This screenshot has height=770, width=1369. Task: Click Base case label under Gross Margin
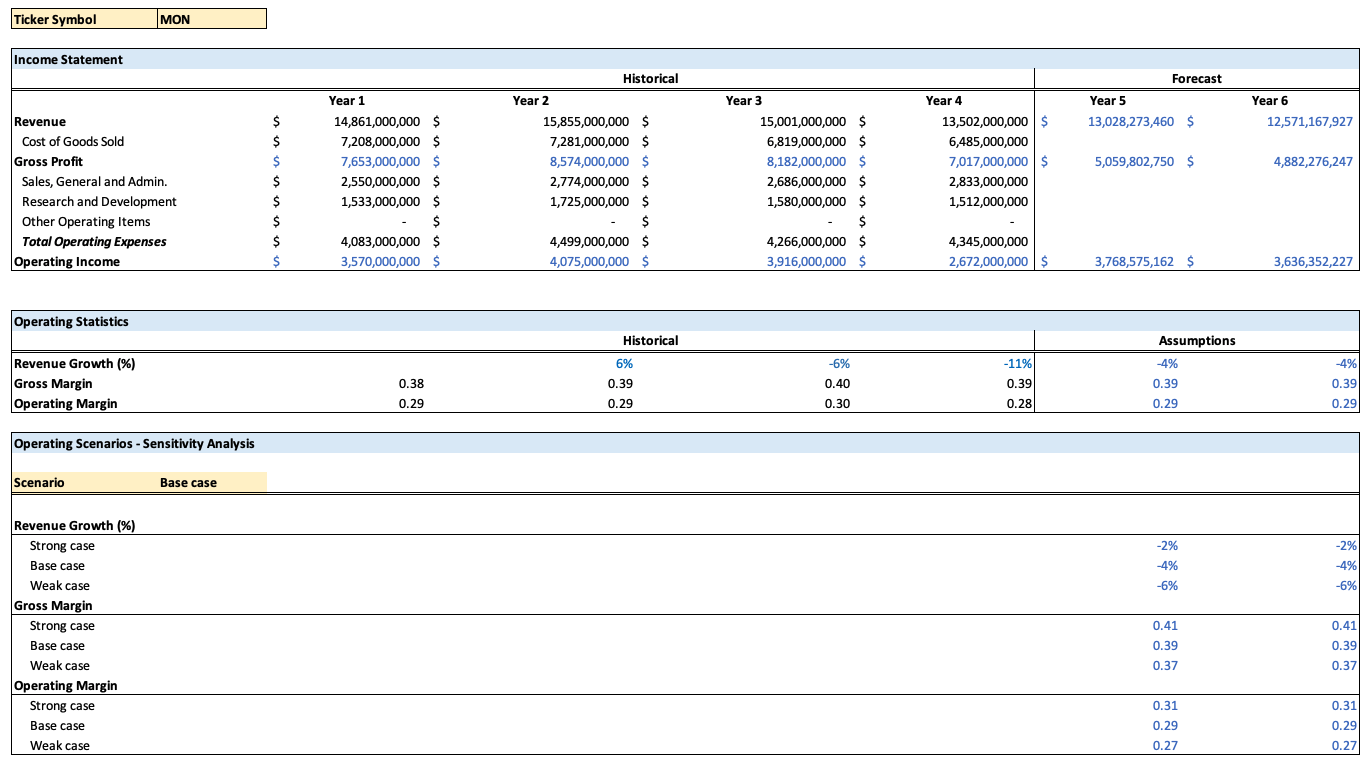point(57,645)
